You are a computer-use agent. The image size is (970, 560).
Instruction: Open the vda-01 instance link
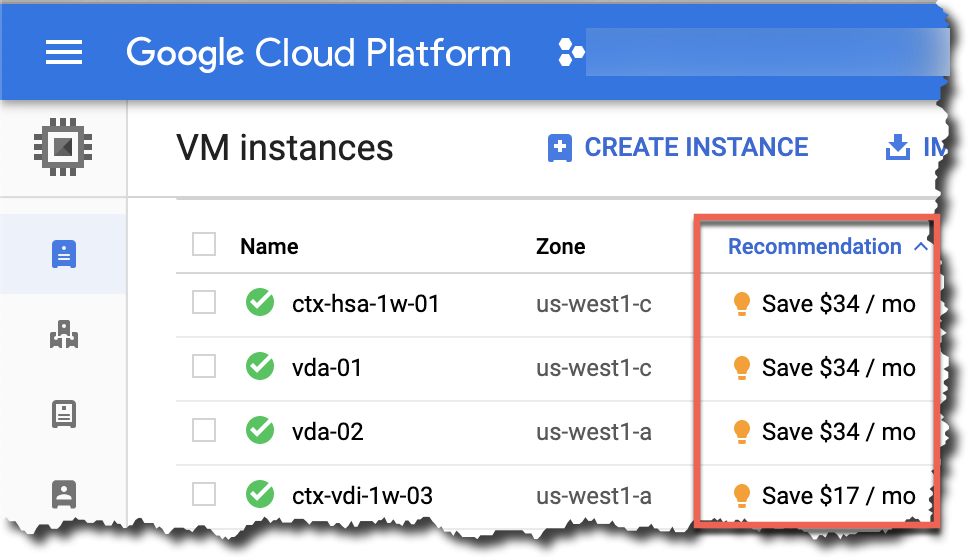tap(327, 368)
